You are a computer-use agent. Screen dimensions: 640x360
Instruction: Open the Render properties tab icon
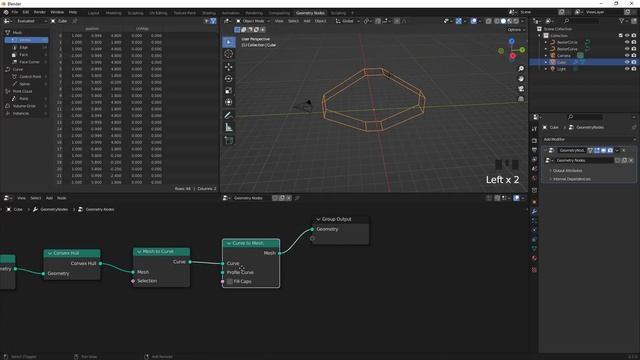tap(534, 140)
